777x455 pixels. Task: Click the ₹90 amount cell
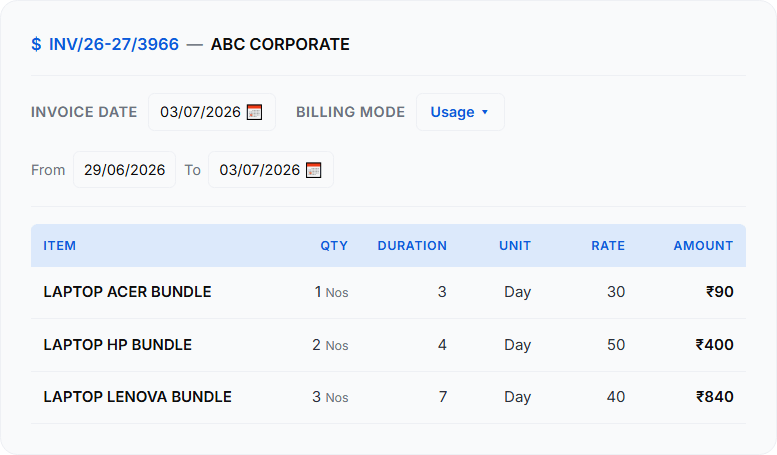click(x=720, y=292)
